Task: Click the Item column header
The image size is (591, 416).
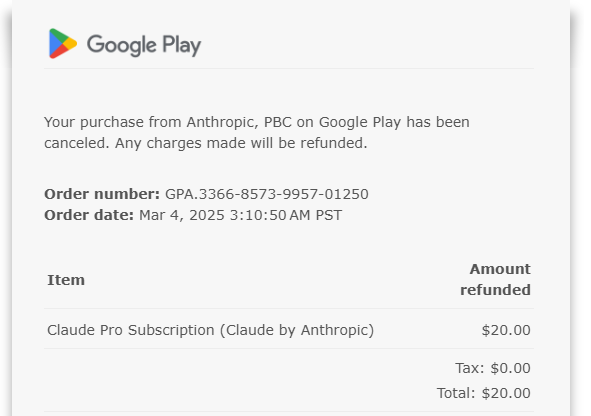Action: point(66,280)
